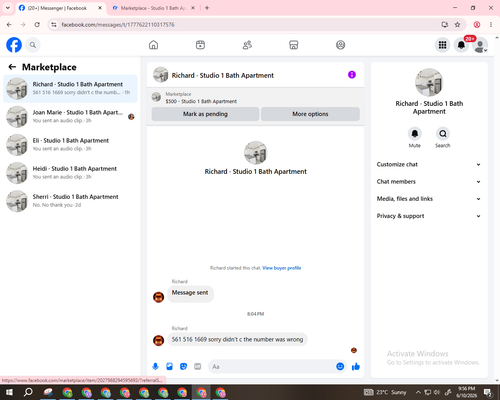Image resolution: width=500 pixels, height=400 pixels.
Task: Open the Richard conversation in list
Action: [70, 89]
